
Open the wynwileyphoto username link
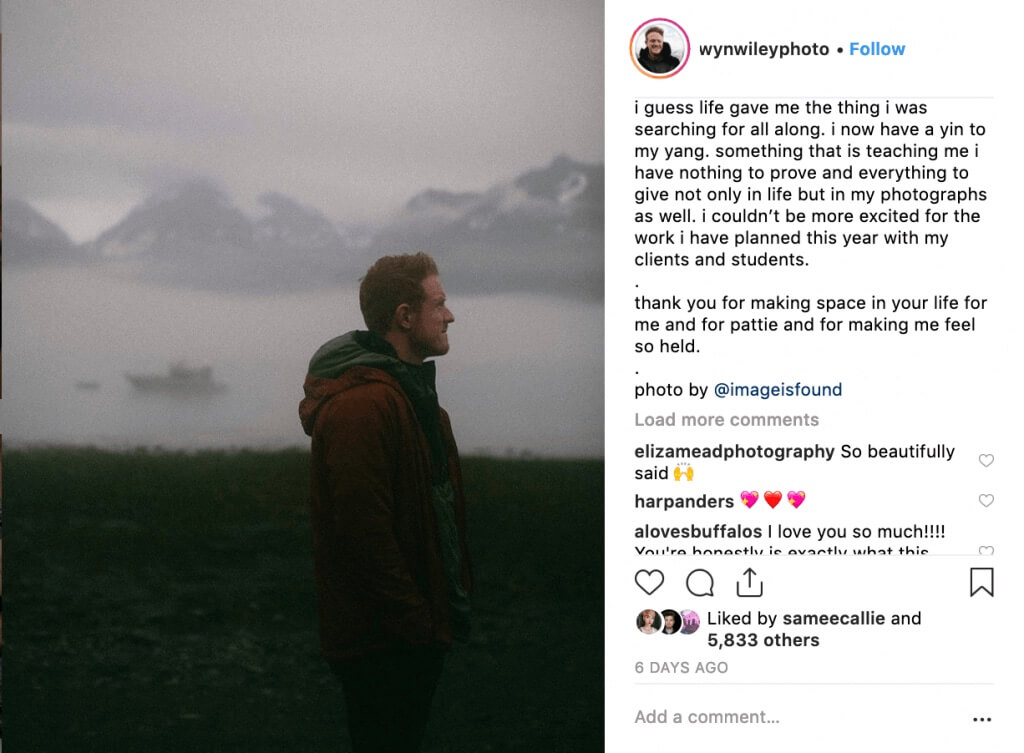(x=763, y=49)
